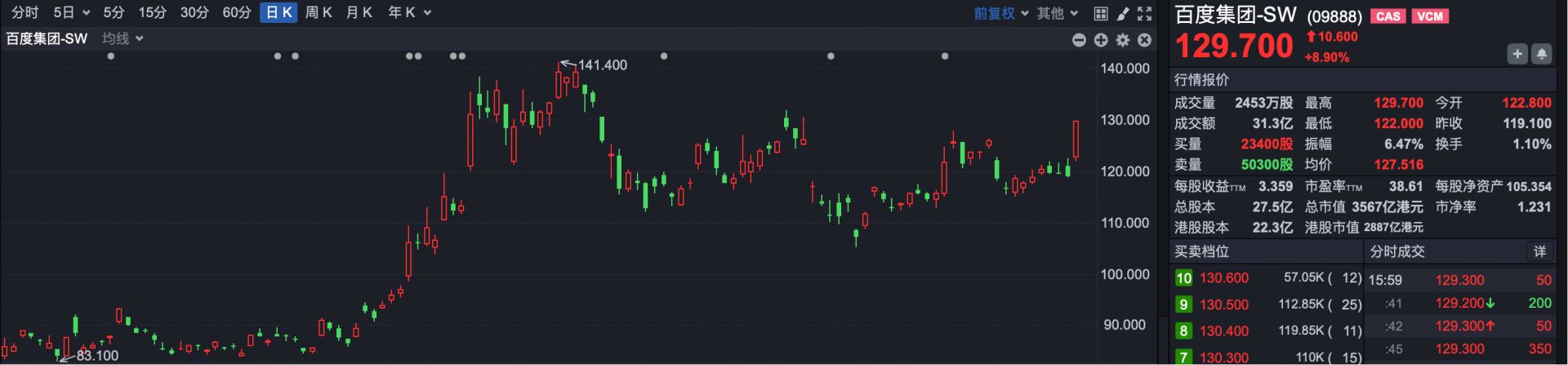The height and width of the screenshot is (365, 1568).
Task: Click the 详 details button
Action: 1539,251
